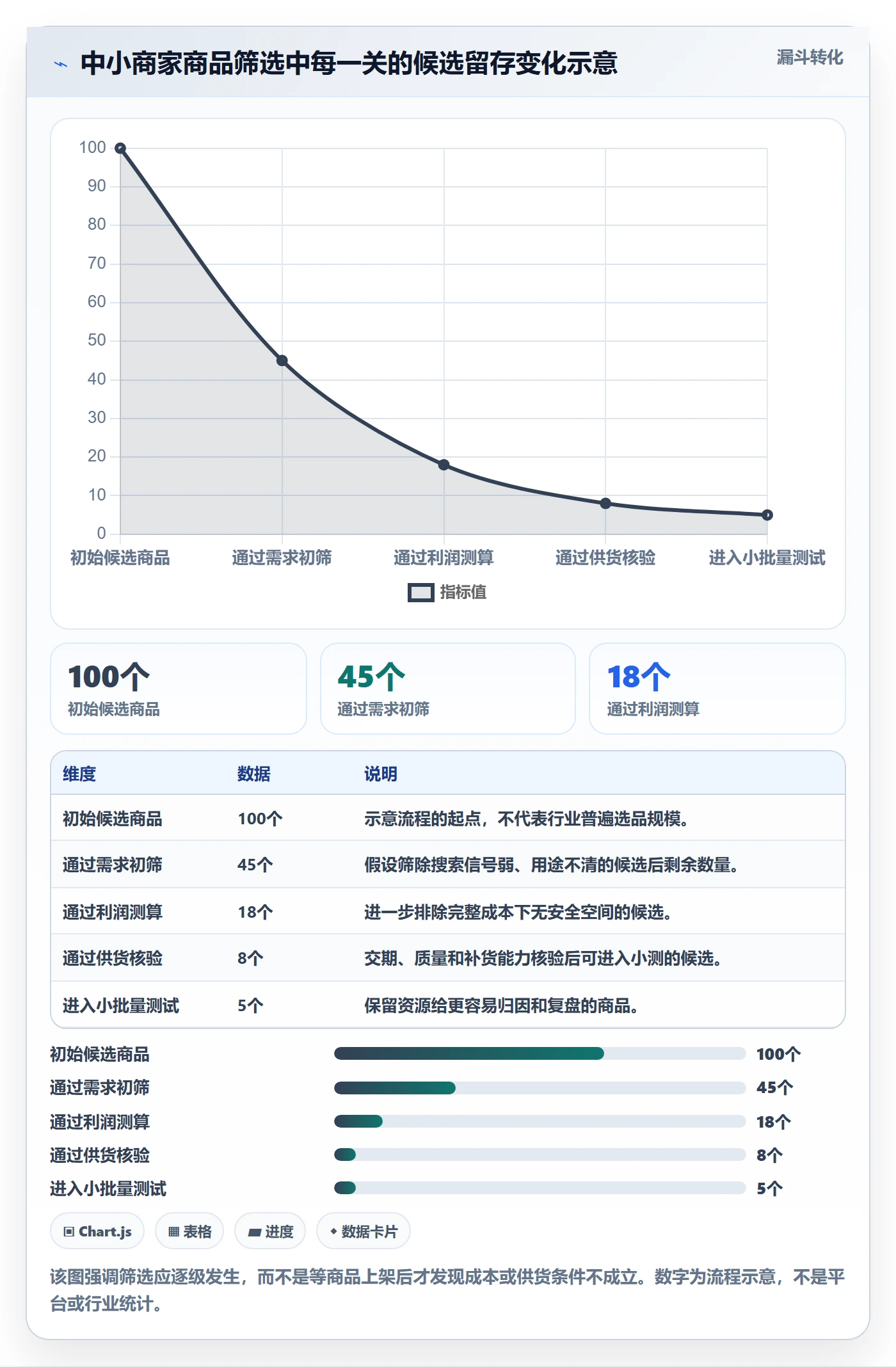896x1367 pixels.
Task: Toggle the 指标值 legend swatch
Action: pos(421,593)
